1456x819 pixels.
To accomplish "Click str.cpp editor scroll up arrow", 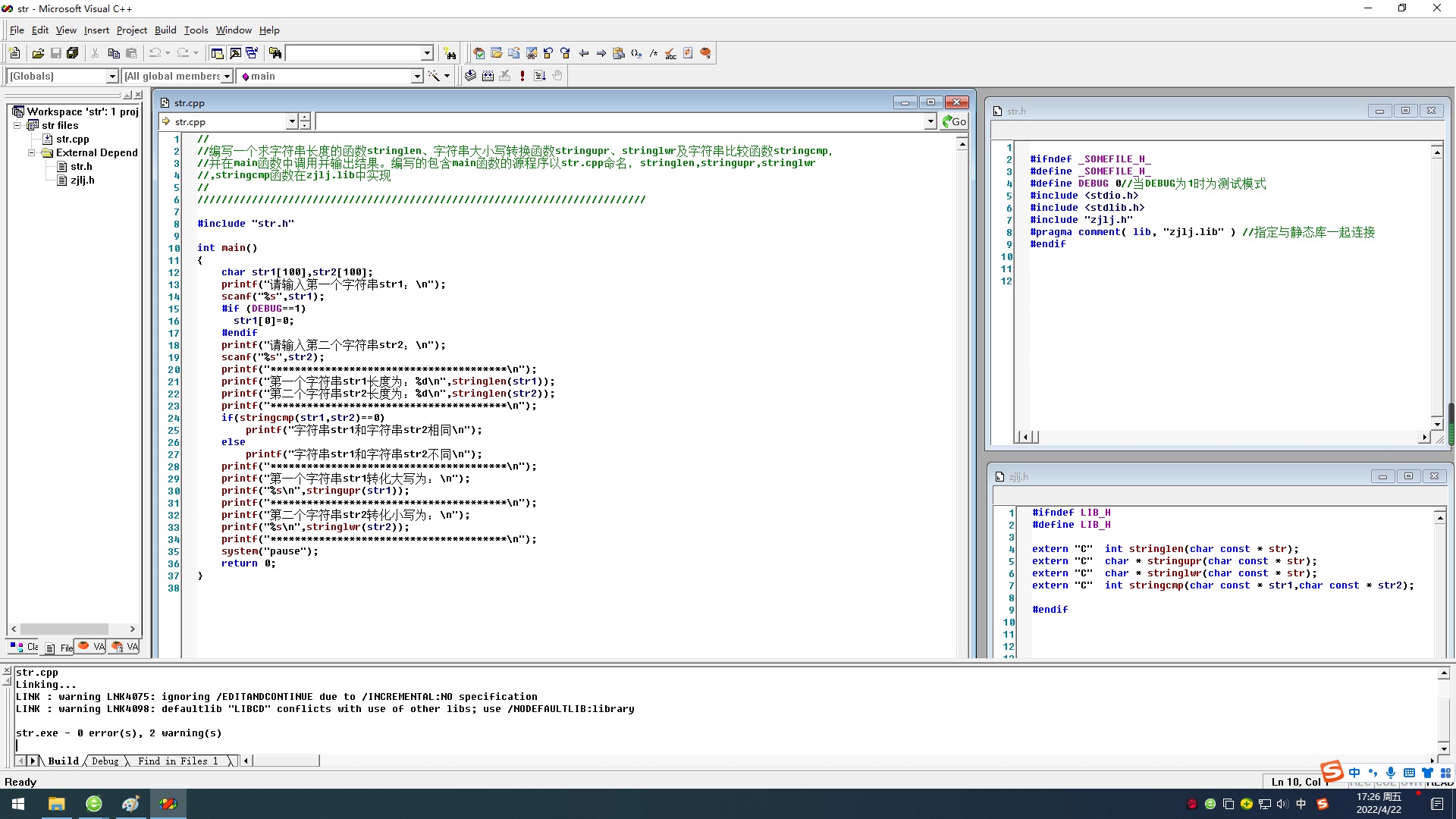I will 962,143.
